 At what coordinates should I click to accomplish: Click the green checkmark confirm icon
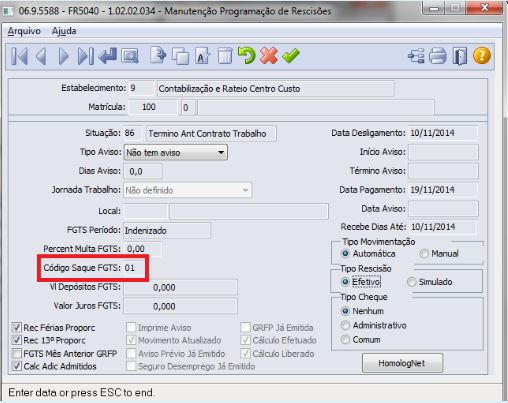tap(291, 55)
